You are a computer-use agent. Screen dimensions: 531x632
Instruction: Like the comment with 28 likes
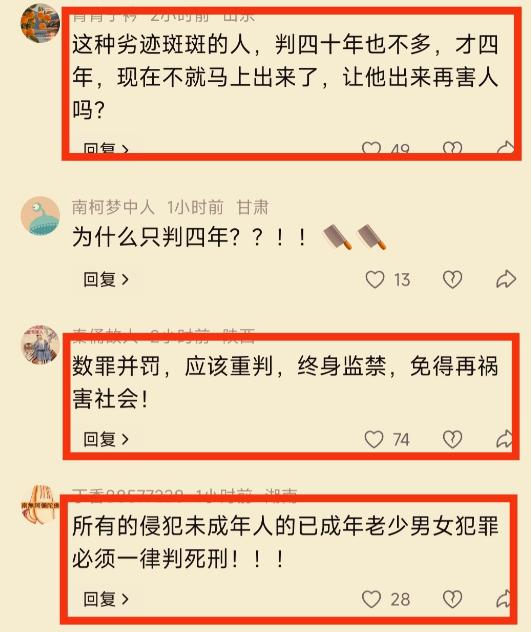[371, 599]
